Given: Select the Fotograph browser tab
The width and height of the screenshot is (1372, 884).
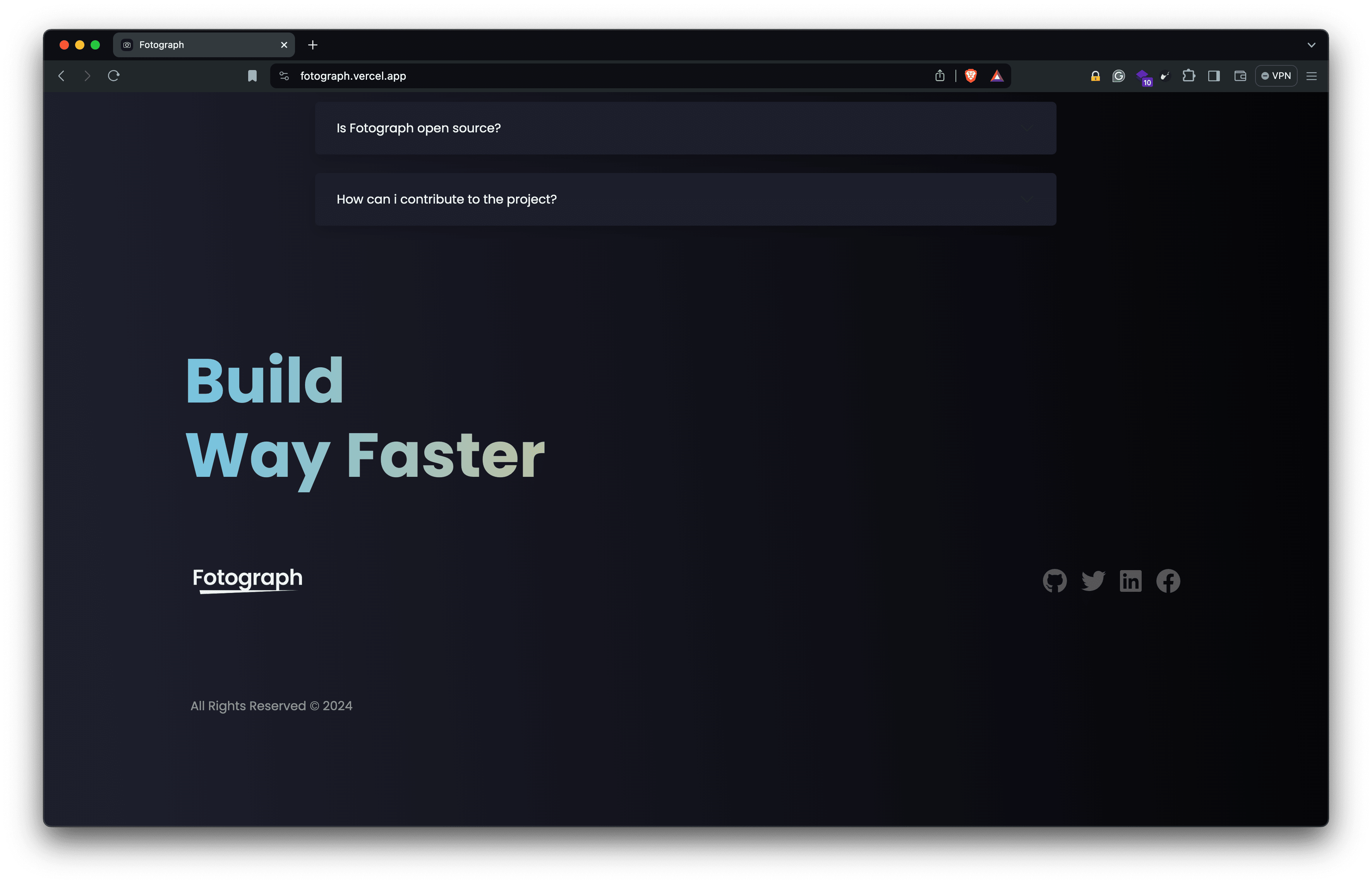Looking at the screenshot, I should (x=204, y=45).
